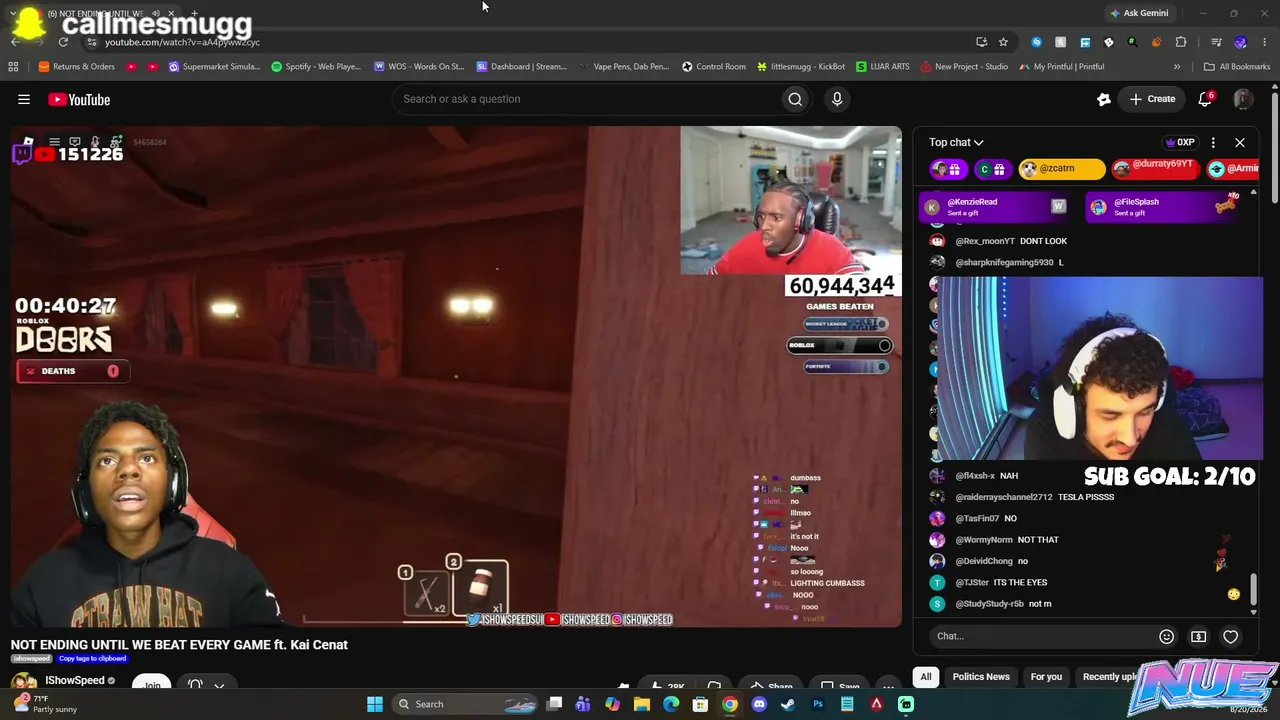Open the littlesmugg - KickBot bookmark
Image resolution: width=1280 pixels, height=720 pixels.
(801, 67)
